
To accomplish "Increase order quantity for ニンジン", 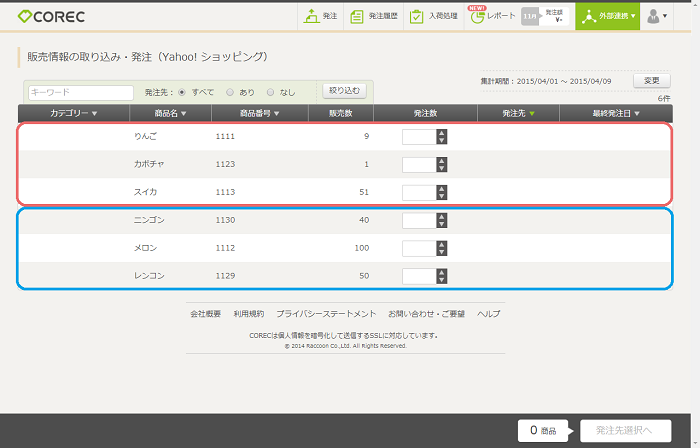I will 442,216.
